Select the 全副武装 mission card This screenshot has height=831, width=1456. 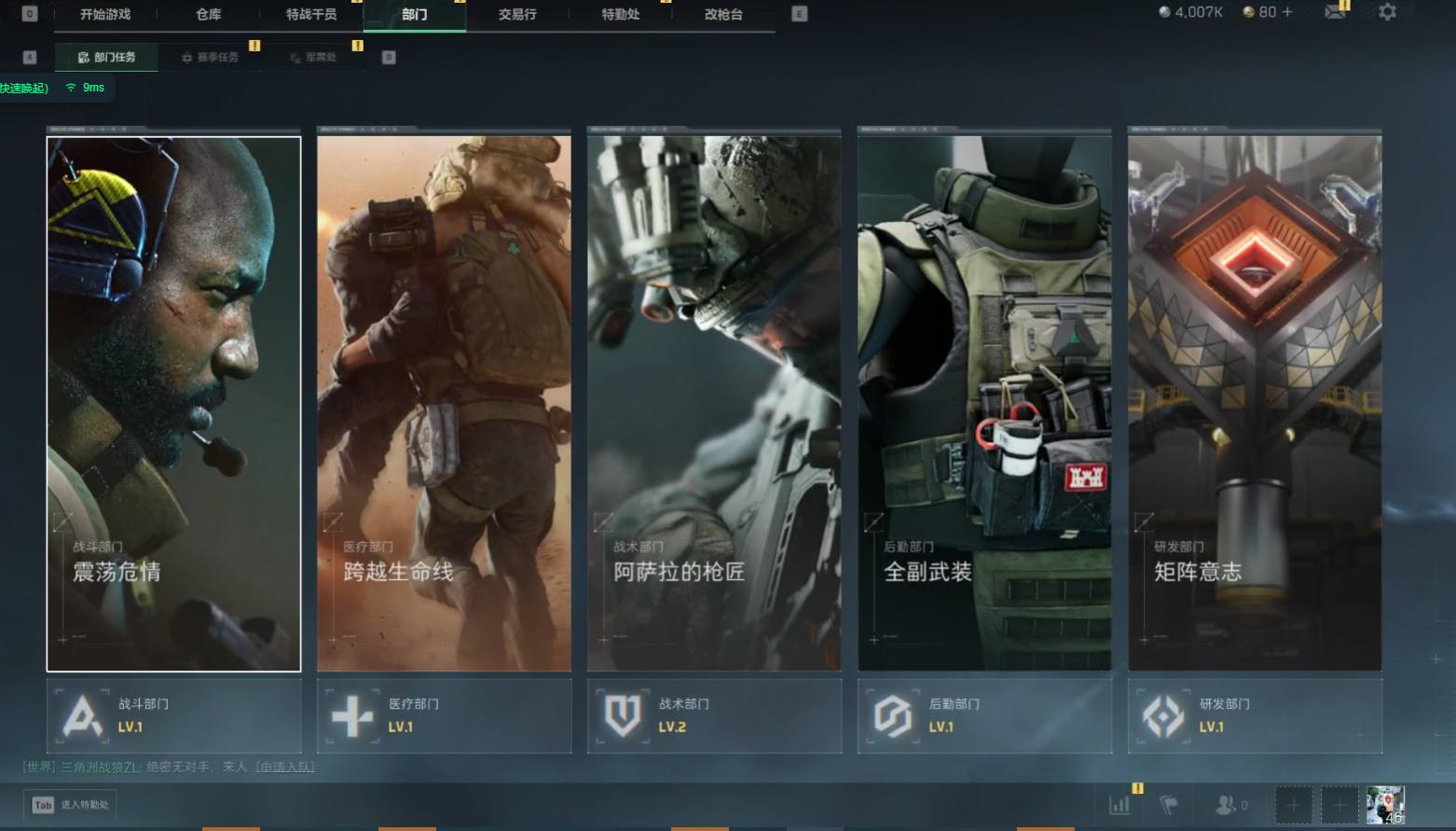[x=985, y=404]
